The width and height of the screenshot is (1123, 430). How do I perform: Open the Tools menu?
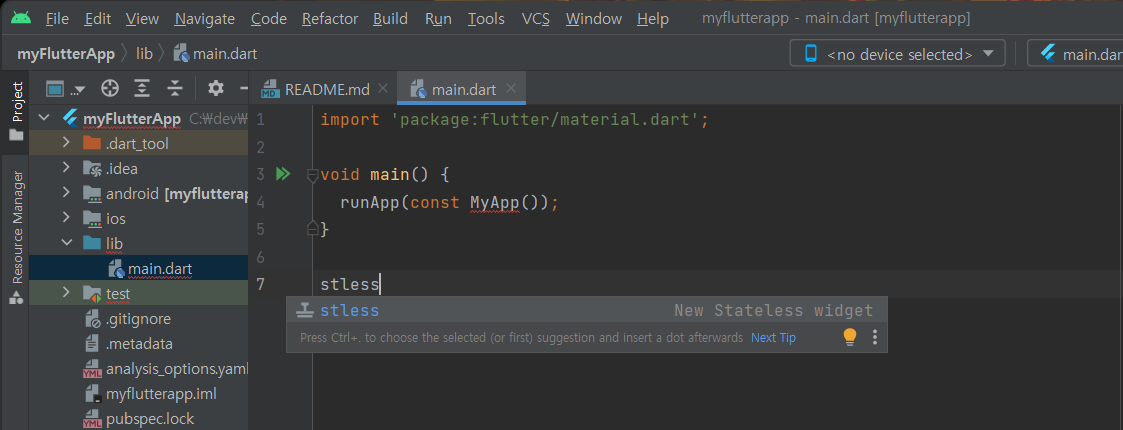(x=486, y=19)
